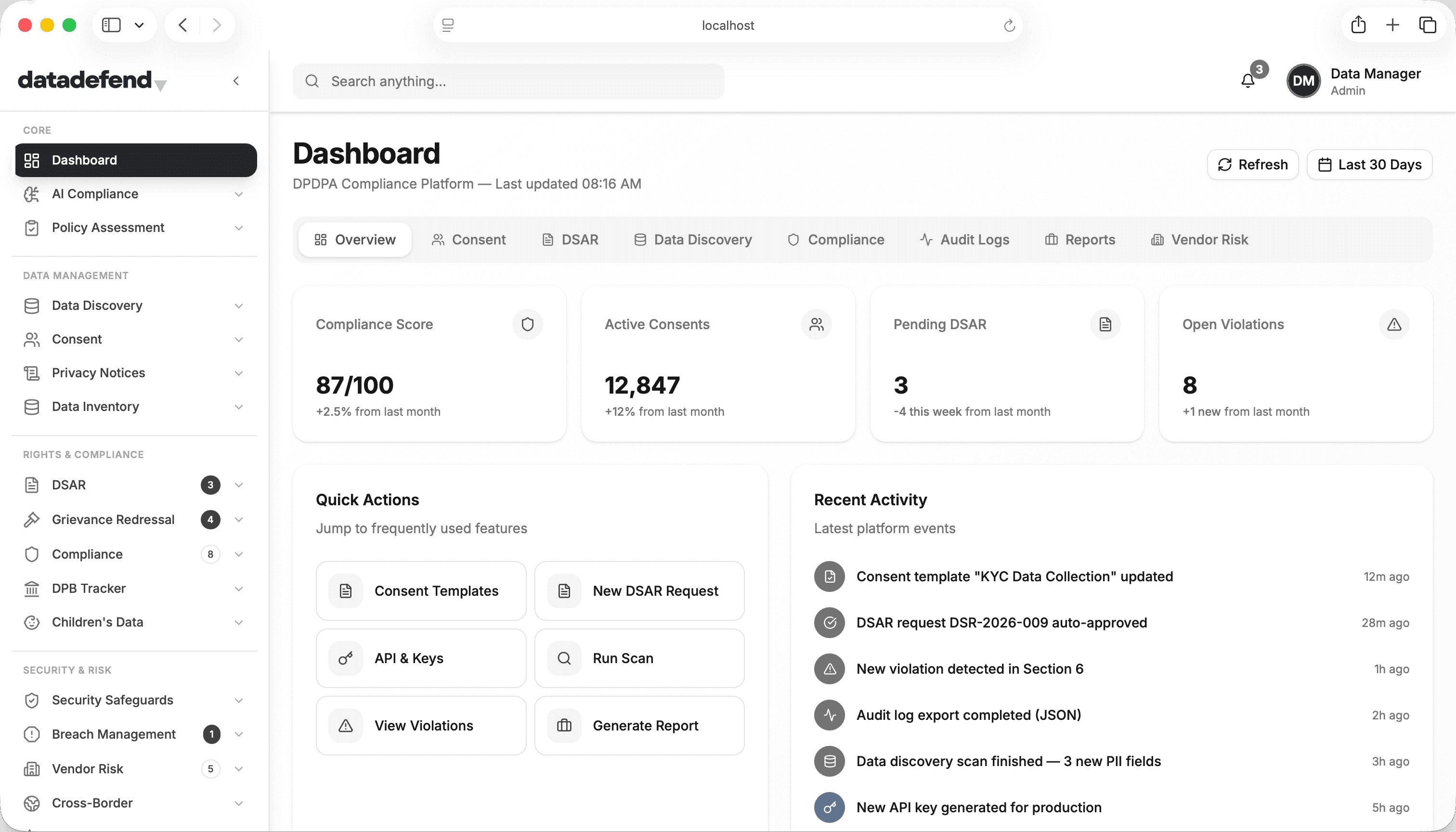The width and height of the screenshot is (1456, 832).
Task: Switch to the DSAR tab
Action: coord(570,240)
